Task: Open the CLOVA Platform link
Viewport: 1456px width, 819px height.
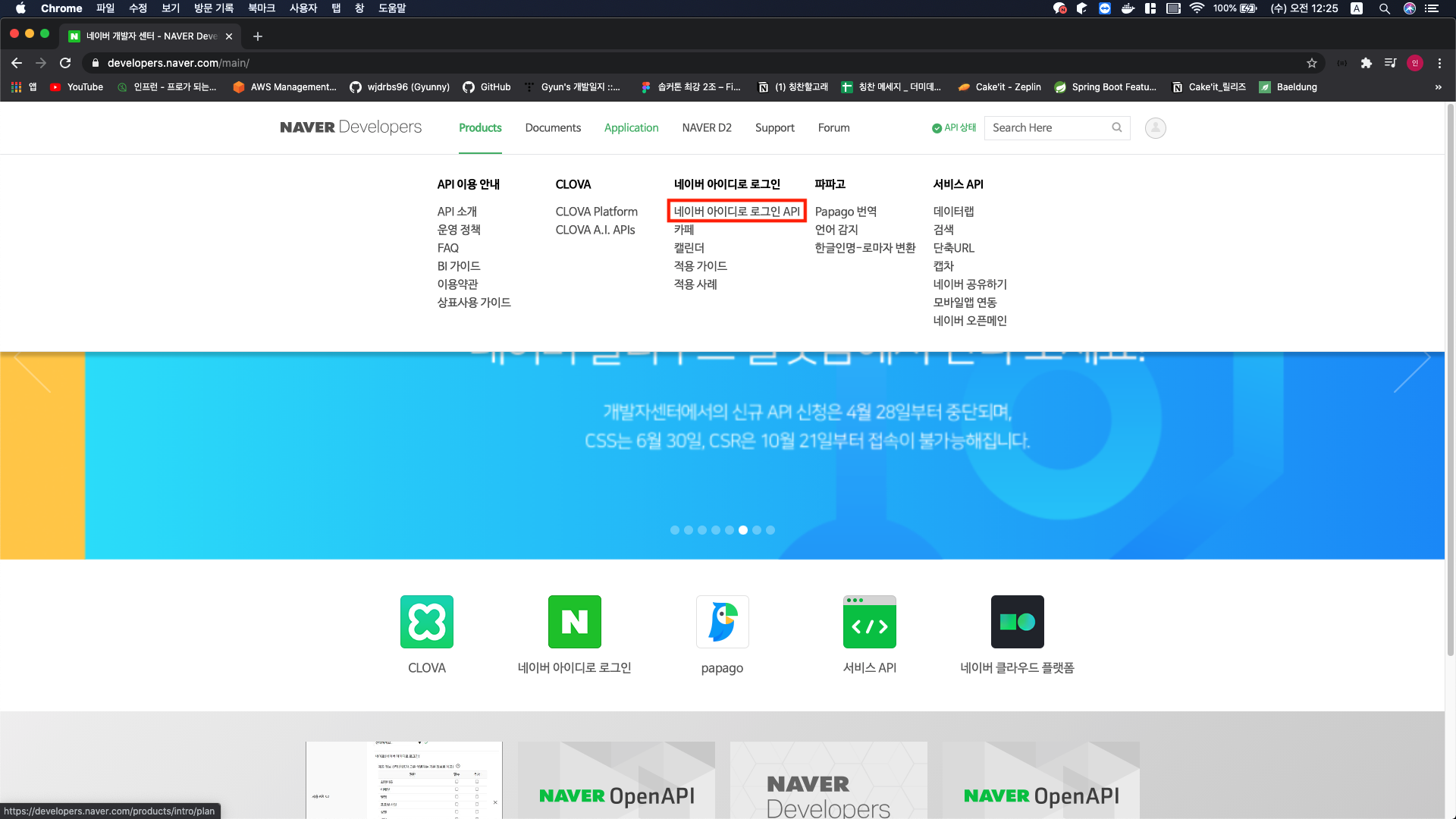Action: [x=597, y=212]
